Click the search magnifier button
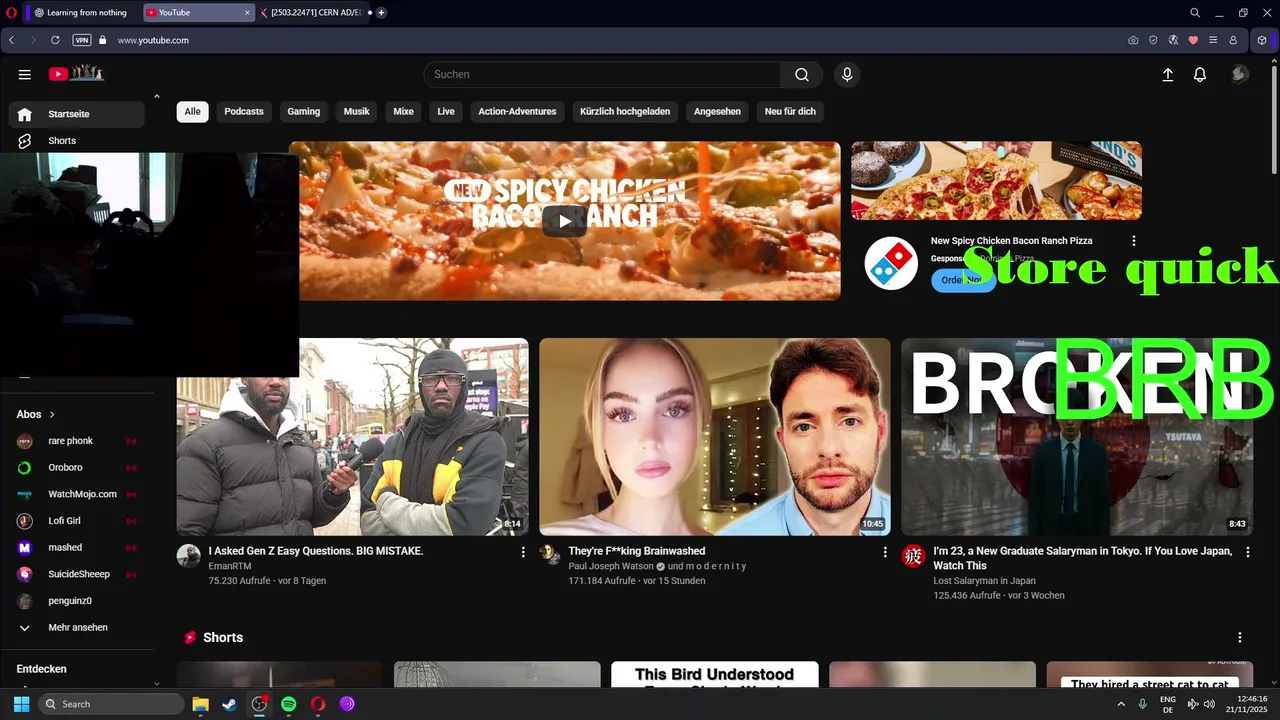Screen dimensions: 1280x720 [x=802, y=74]
